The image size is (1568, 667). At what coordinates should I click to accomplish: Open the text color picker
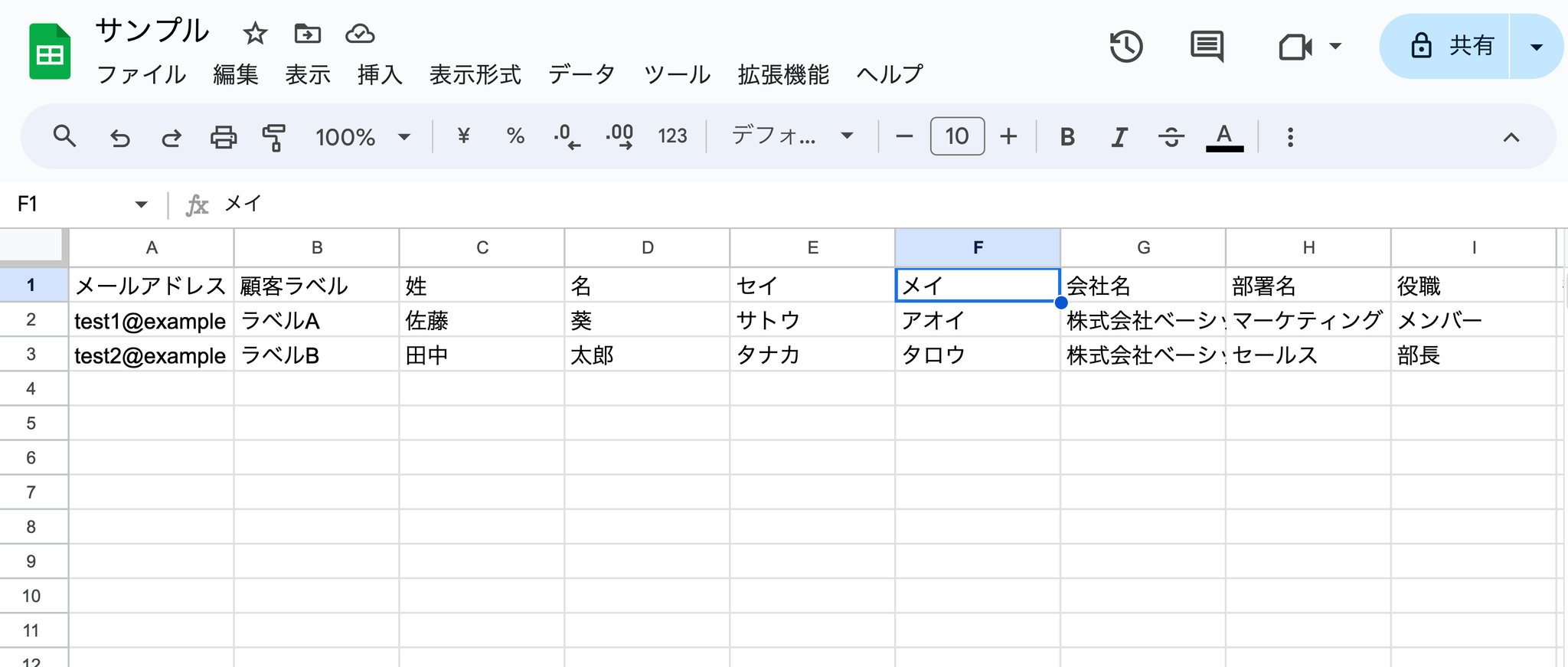click(x=1224, y=138)
